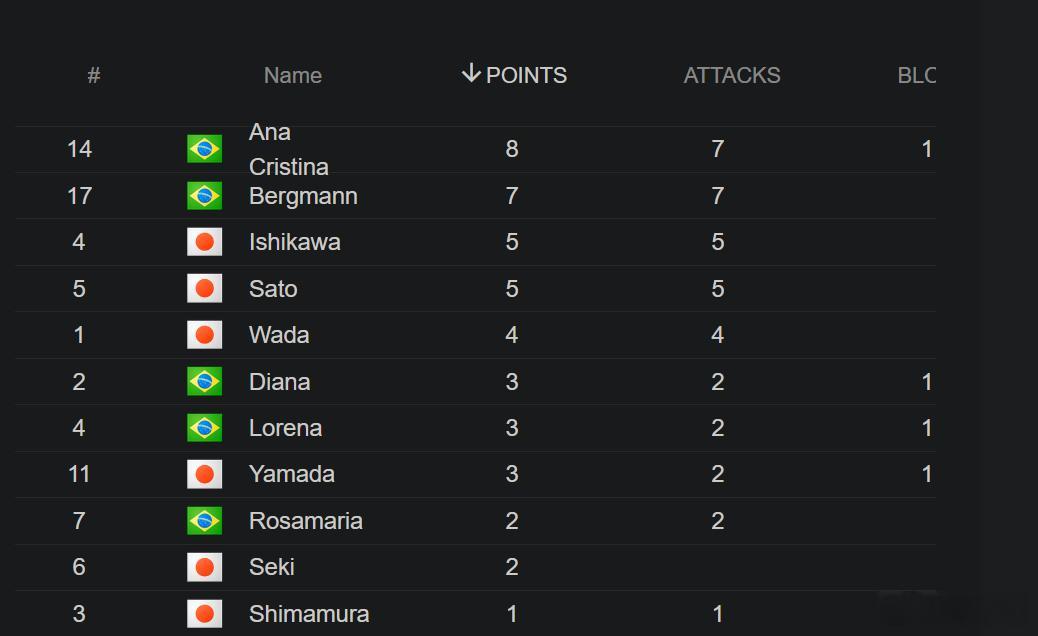Select player name Seki
This screenshot has height=636, width=1038.
pos(271,567)
